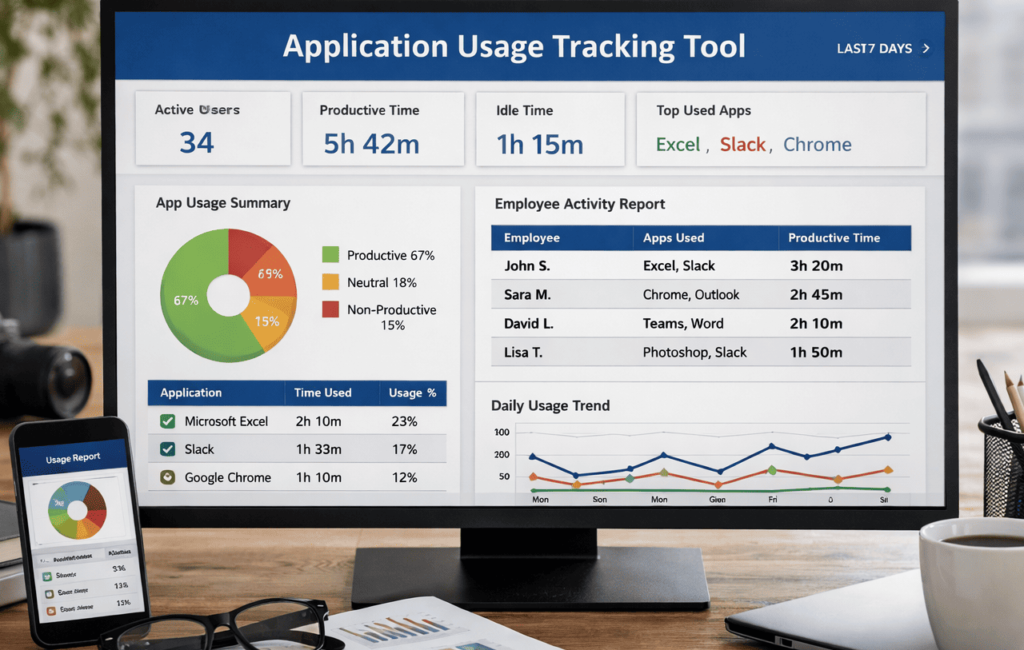Sort by the Productive Time column header
Image resolution: width=1024 pixels, height=650 pixels.
(x=836, y=238)
